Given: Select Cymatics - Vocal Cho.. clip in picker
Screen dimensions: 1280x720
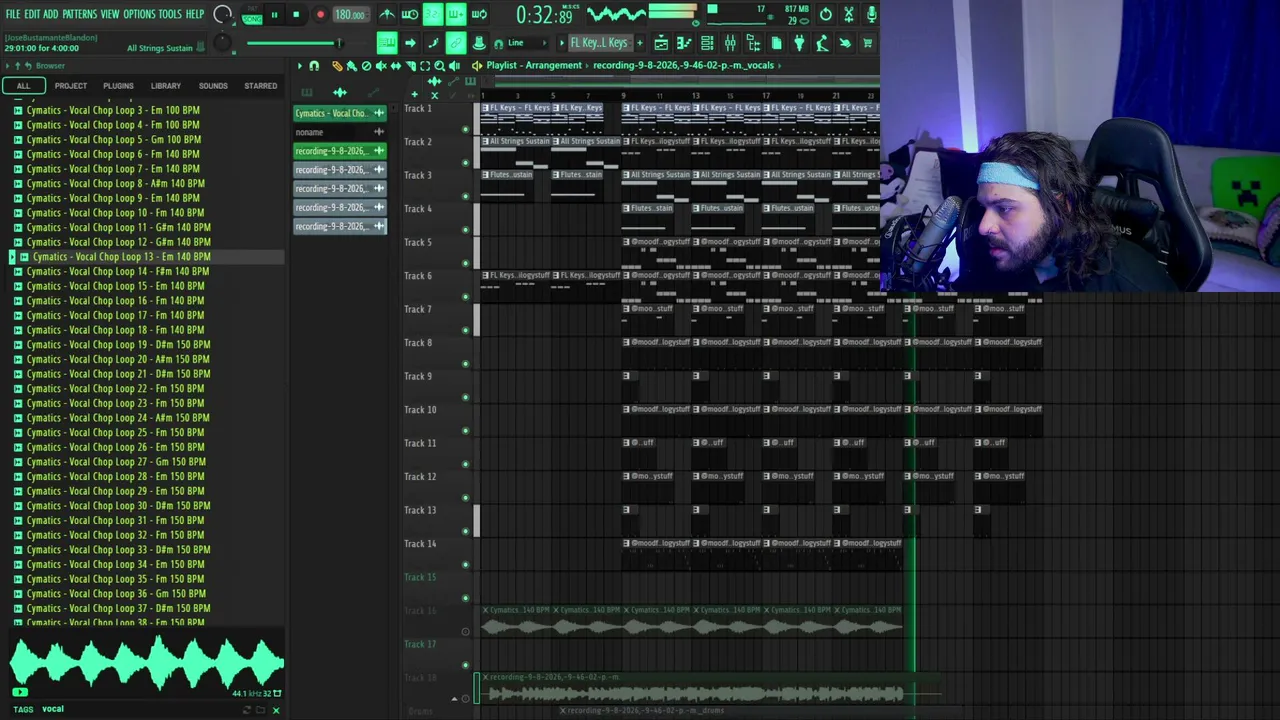Looking at the screenshot, I should point(340,113).
